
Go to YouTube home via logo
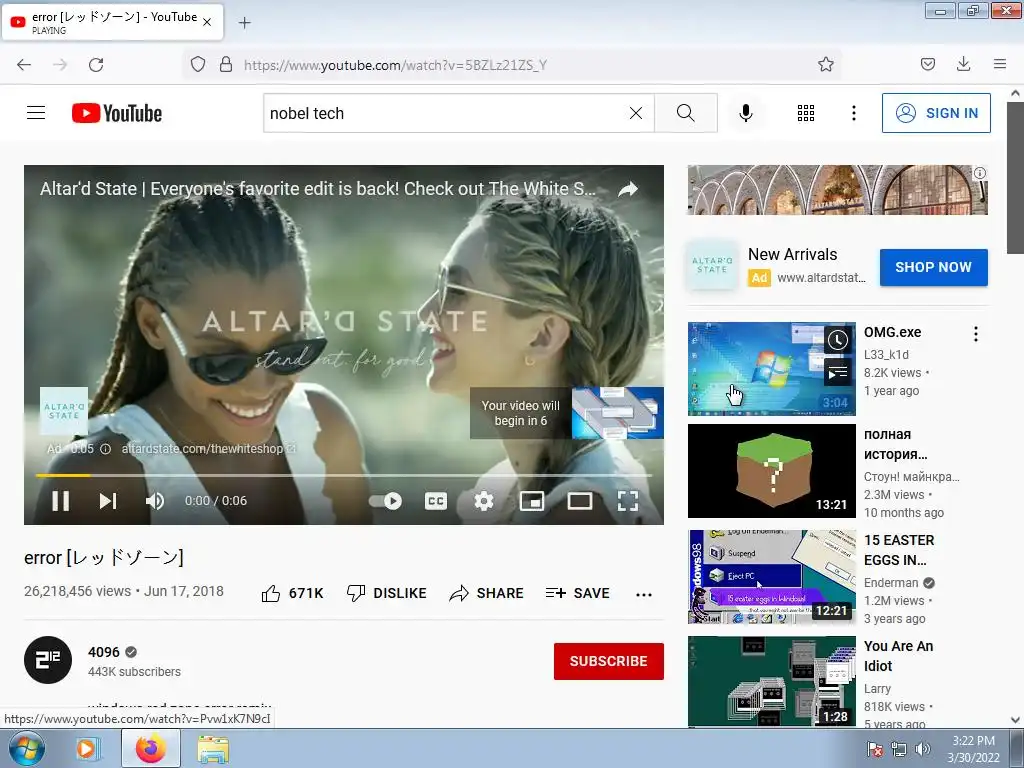117,113
